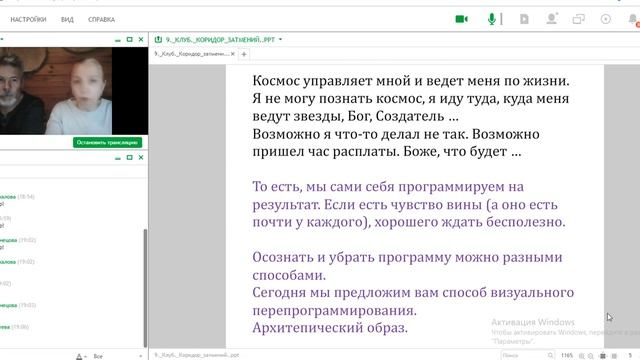Image resolution: width=640 pixels, height=360 pixels.
Task: Click the 116% zoom level value
Action: click(567, 356)
